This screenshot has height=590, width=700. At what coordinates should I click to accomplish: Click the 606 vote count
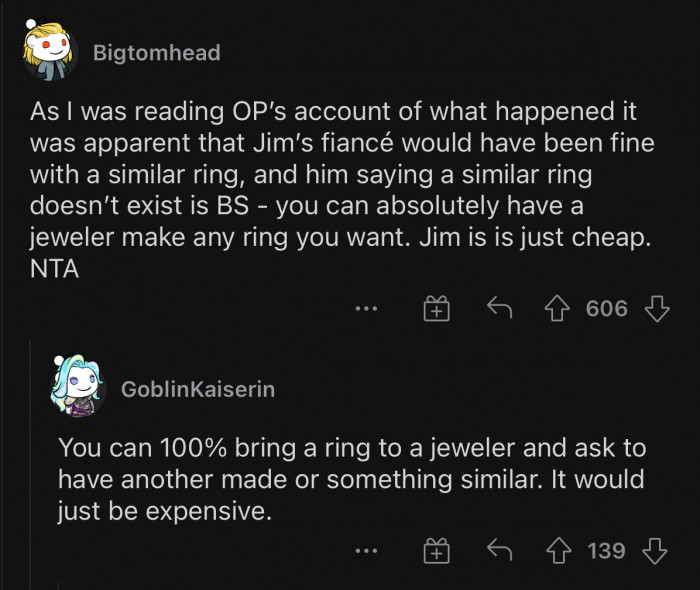coord(606,309)
